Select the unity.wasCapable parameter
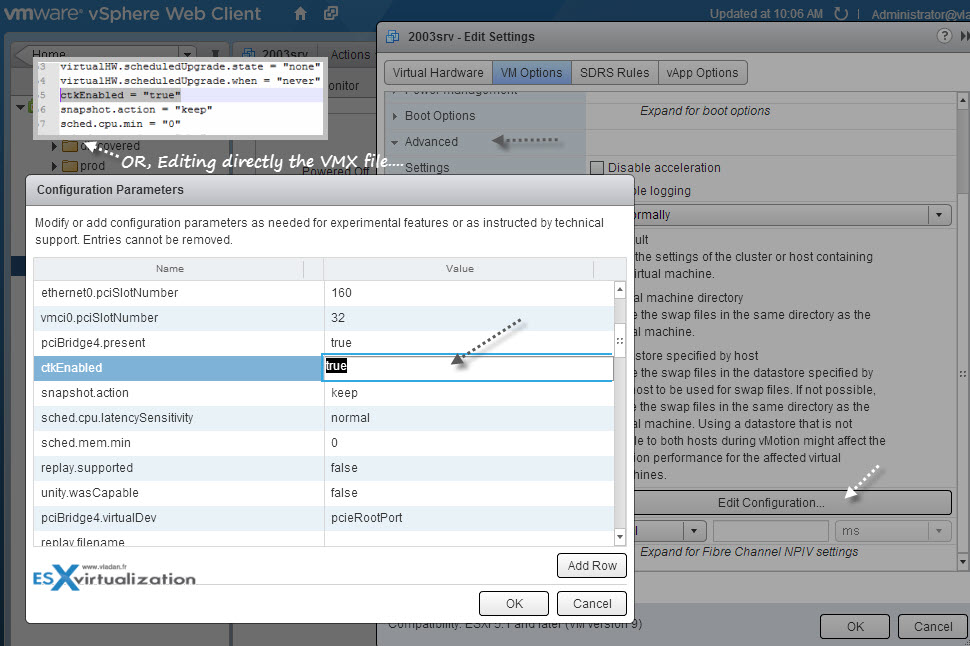The width and height of the screenshot is (970, 646). (90, 493)
